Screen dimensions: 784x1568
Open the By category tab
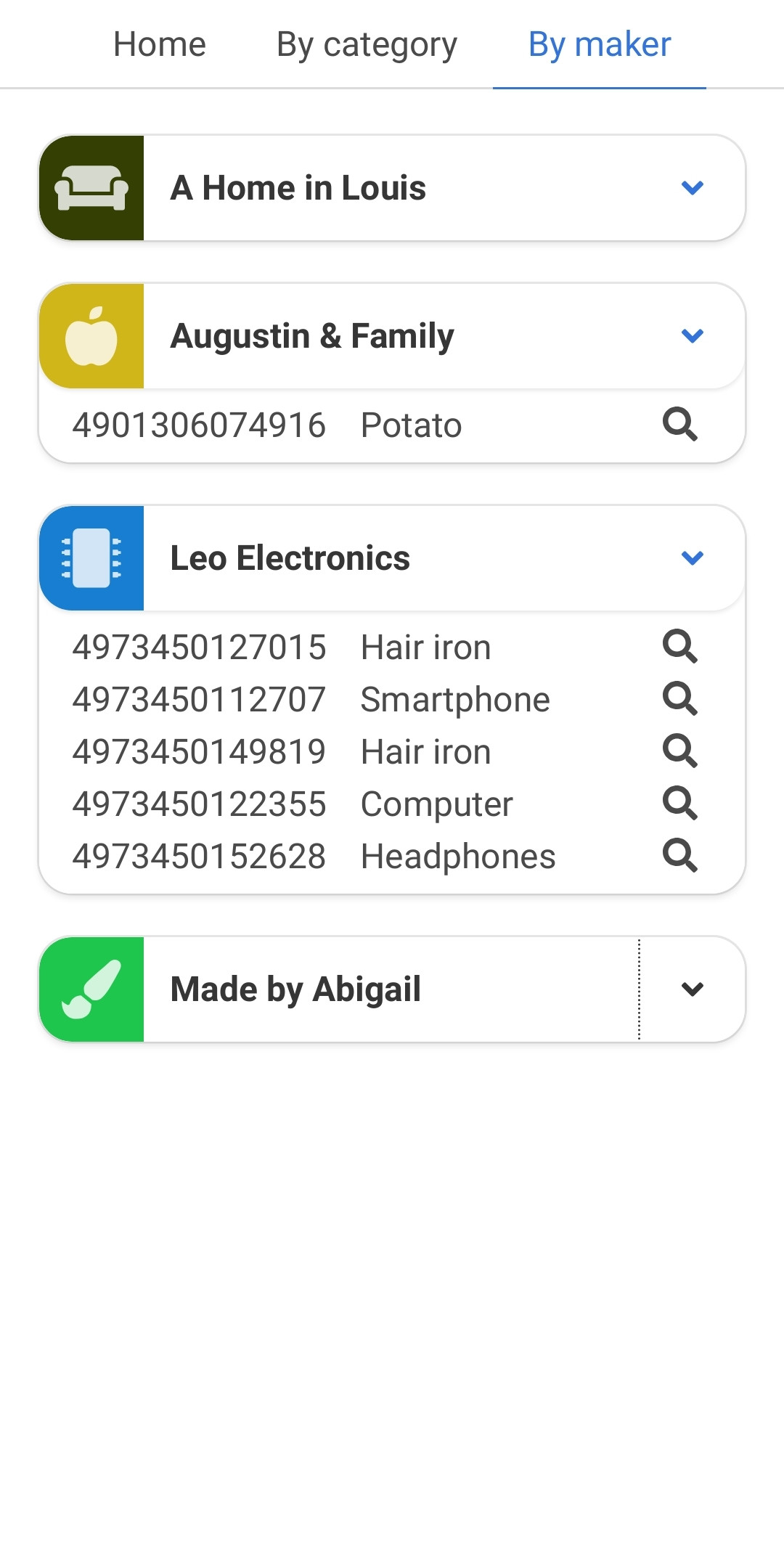tap(367, 44)
